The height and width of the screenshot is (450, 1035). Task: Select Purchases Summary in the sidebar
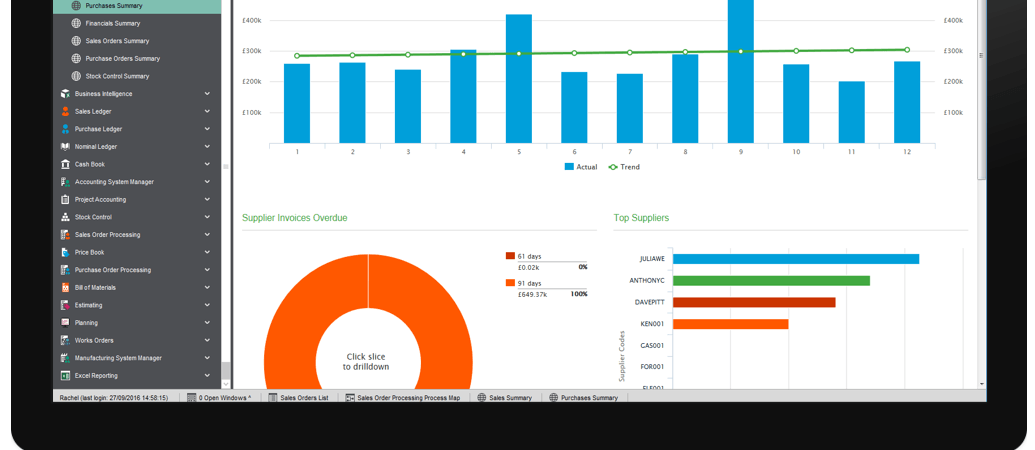[137, 6]
